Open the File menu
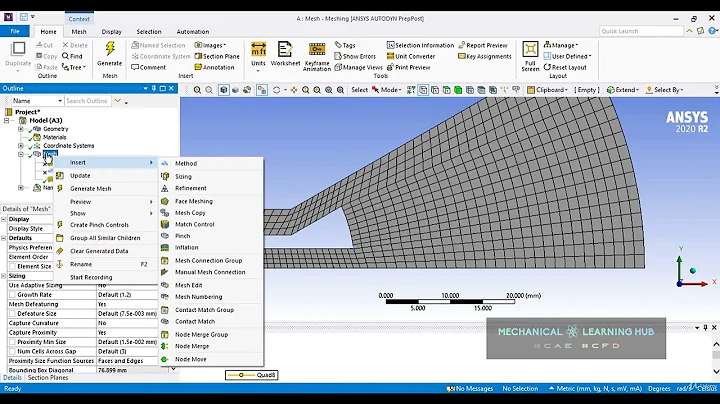This screenshot has height=404, width=720. coord(15,31)
